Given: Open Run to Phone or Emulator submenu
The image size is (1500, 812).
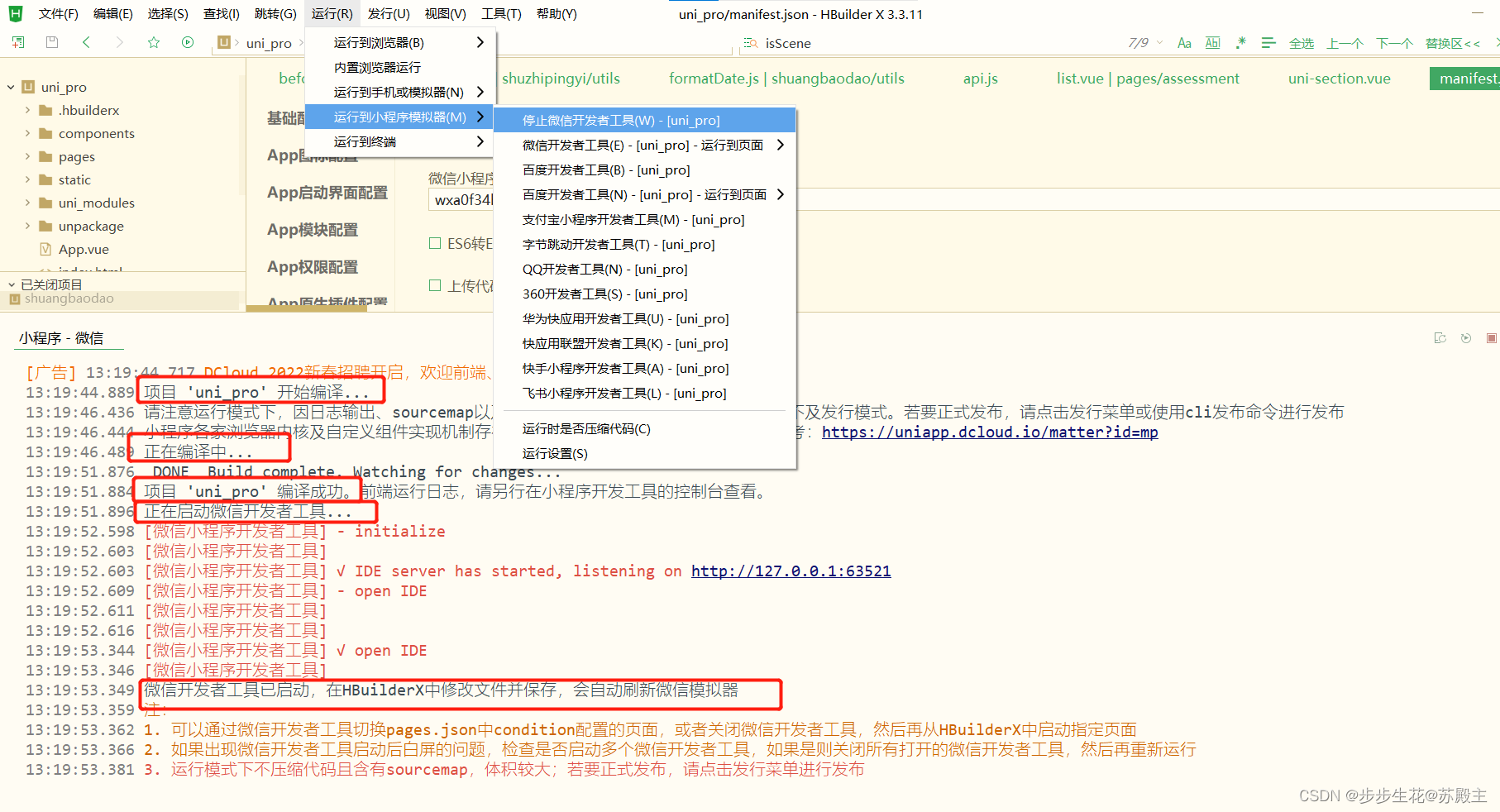Looking at the screenshot, I should click(x=400, y=92).
